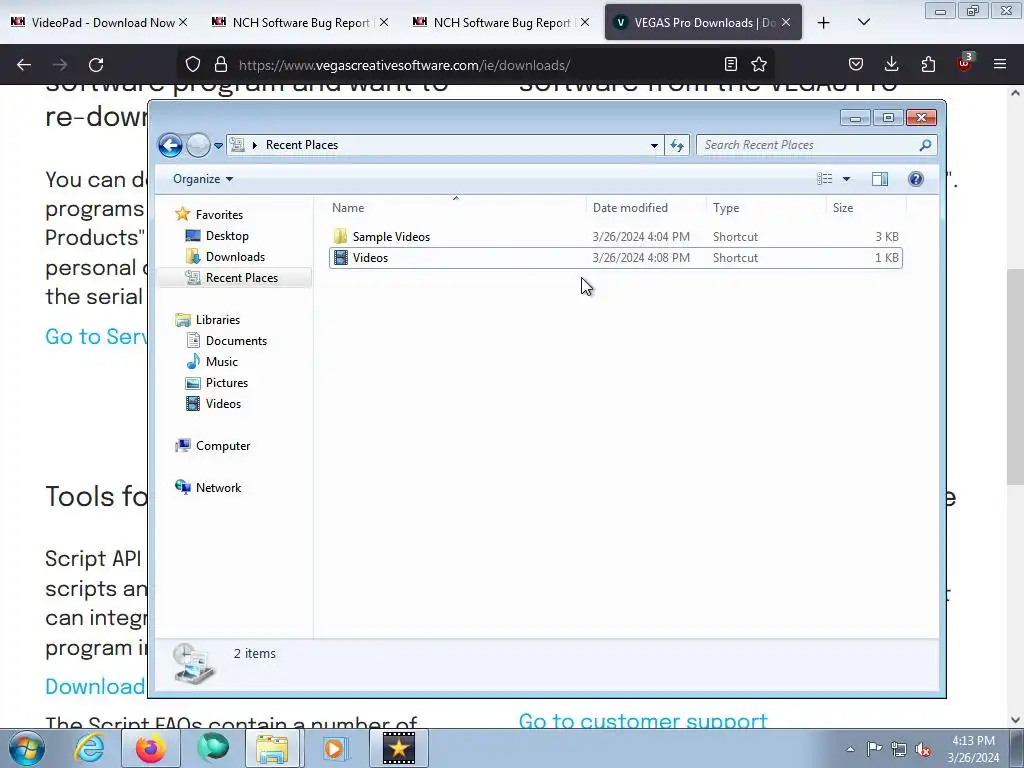Click the VideoPad star clapperboard taskbar icon

pyautogui.click(x=399, y=748)
